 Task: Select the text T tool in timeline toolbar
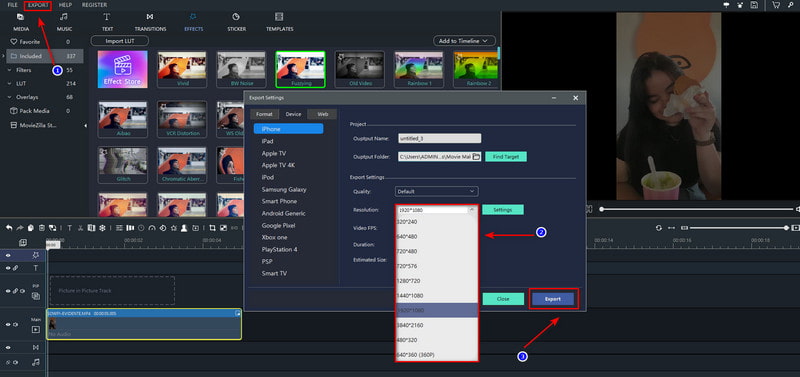pyautogui.click(x=70, y=228)
